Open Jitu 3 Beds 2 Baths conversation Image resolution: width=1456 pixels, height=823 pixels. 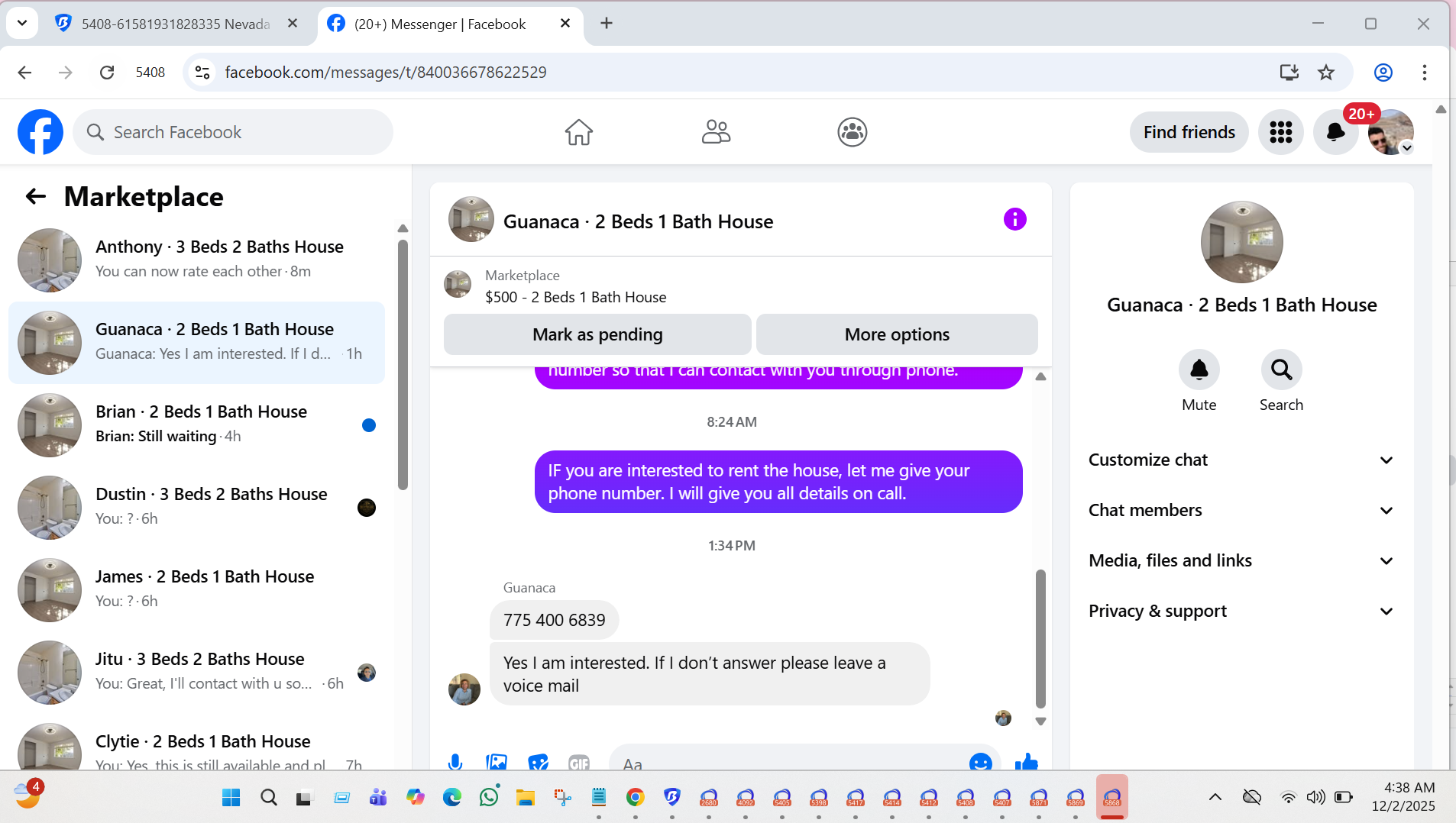coord(196,672)
